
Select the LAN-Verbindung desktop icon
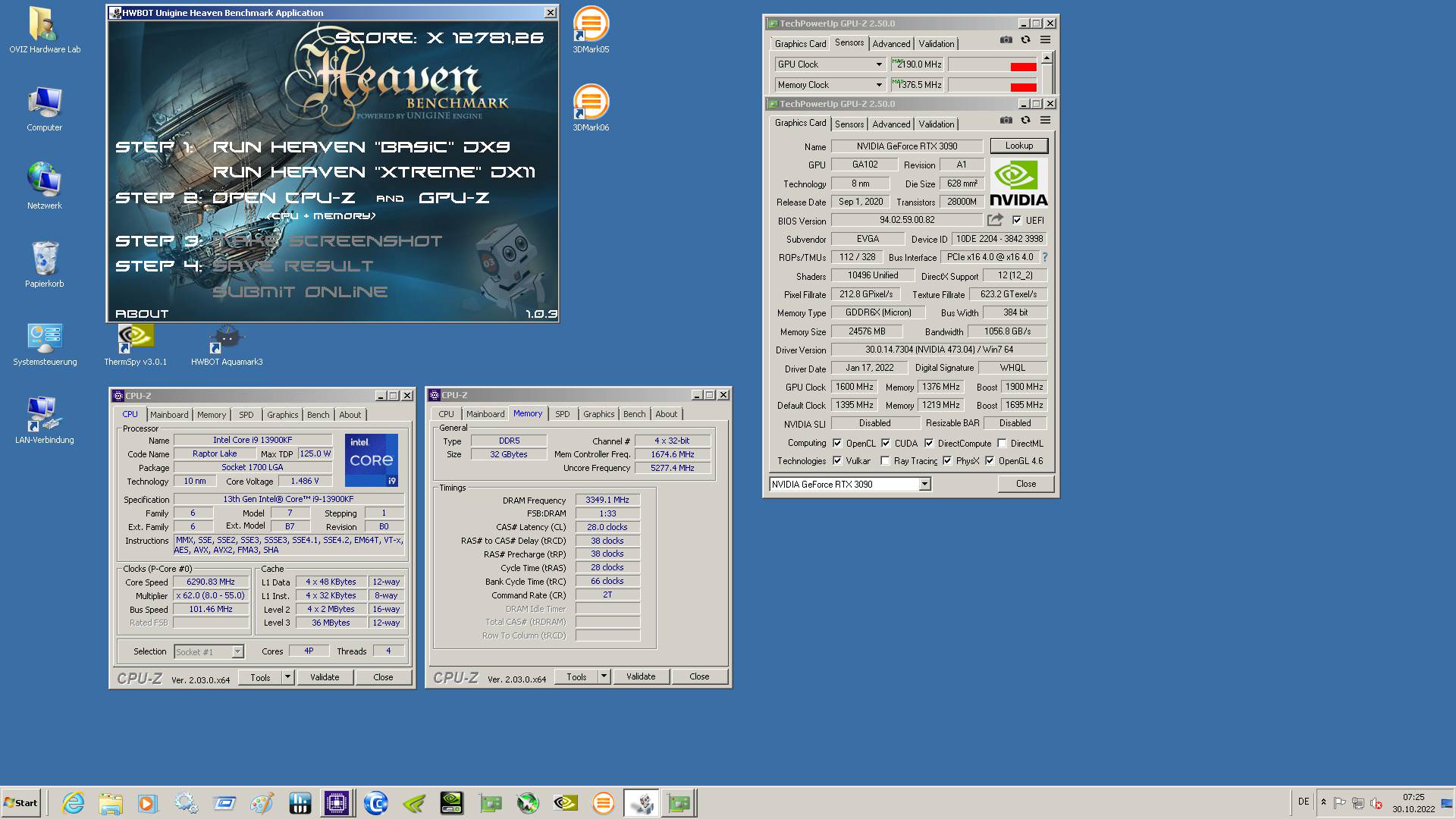(45, 420)
